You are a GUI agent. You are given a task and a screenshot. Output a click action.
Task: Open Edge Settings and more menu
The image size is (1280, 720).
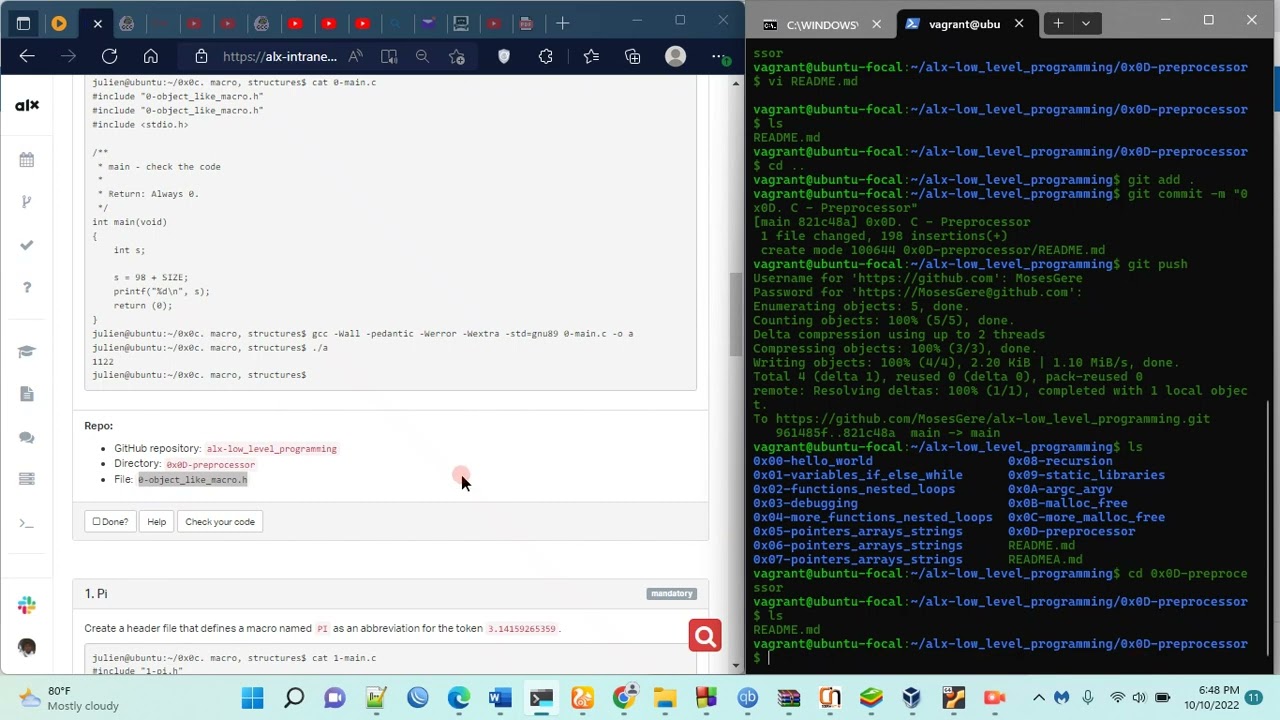tap(720, 57)
